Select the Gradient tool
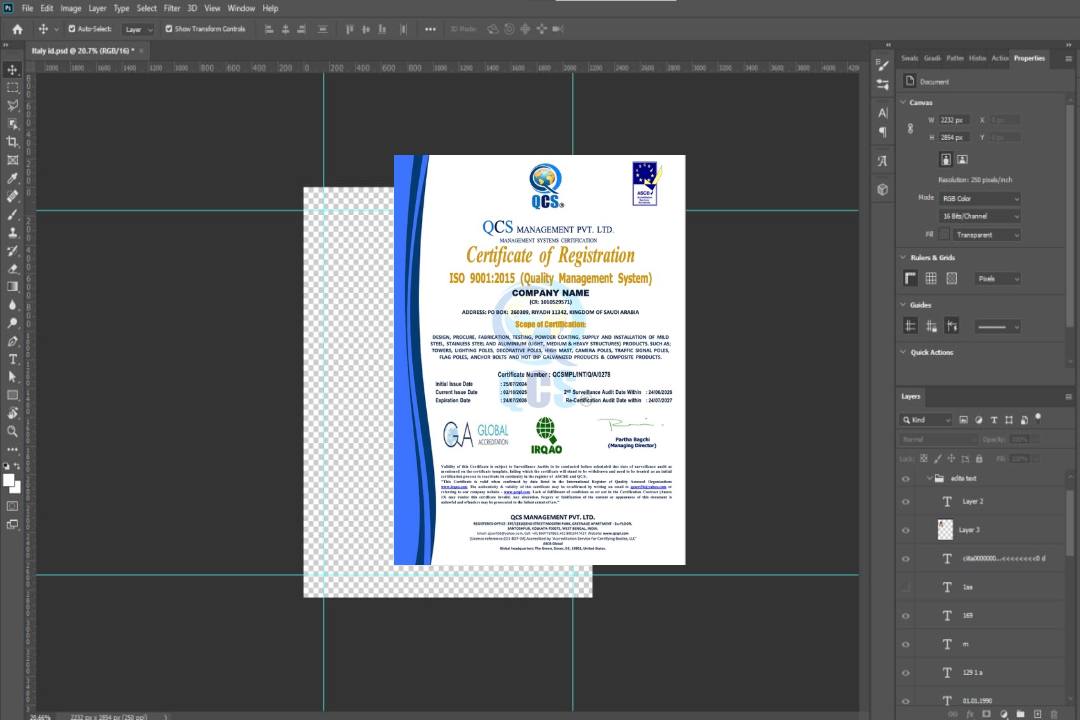 click(12, 287)
